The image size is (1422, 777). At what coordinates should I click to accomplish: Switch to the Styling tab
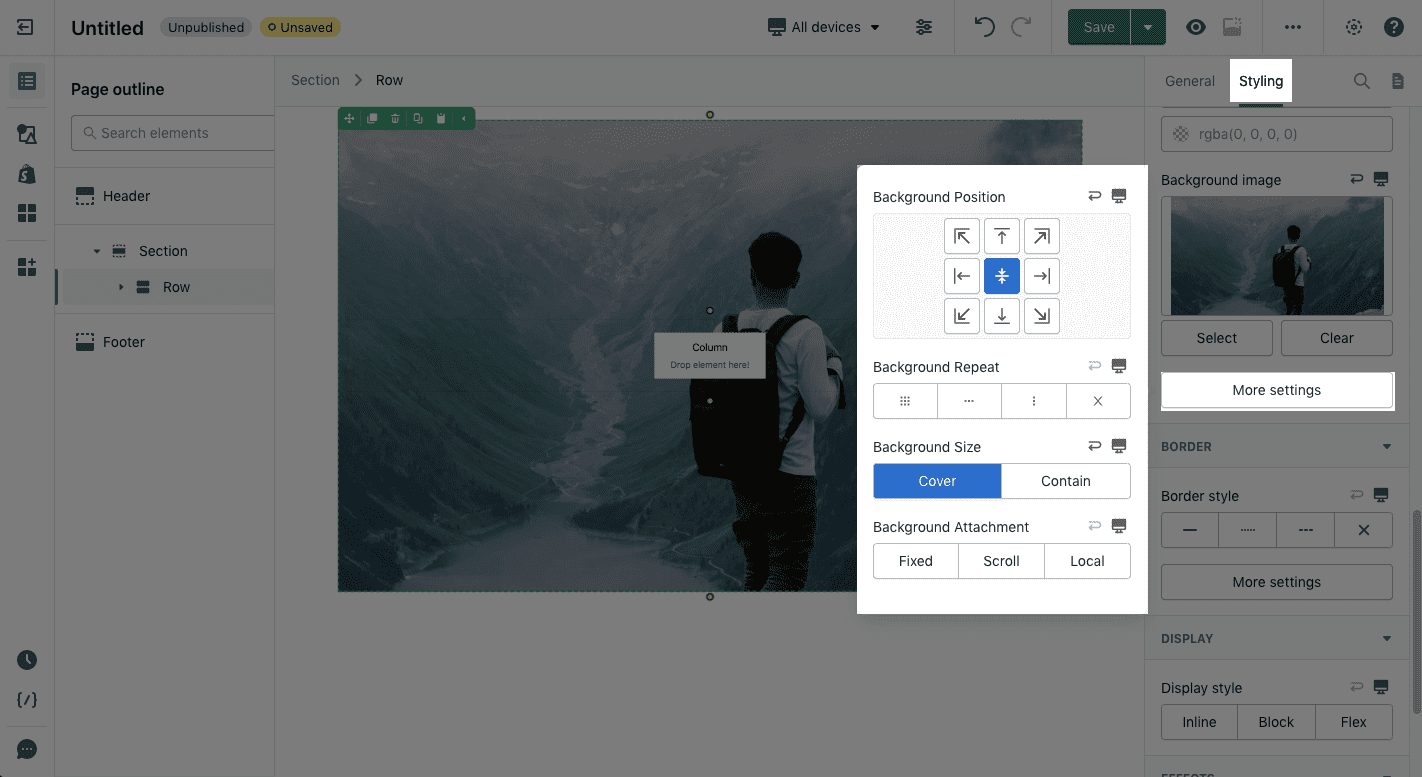tap(1261, 81)
